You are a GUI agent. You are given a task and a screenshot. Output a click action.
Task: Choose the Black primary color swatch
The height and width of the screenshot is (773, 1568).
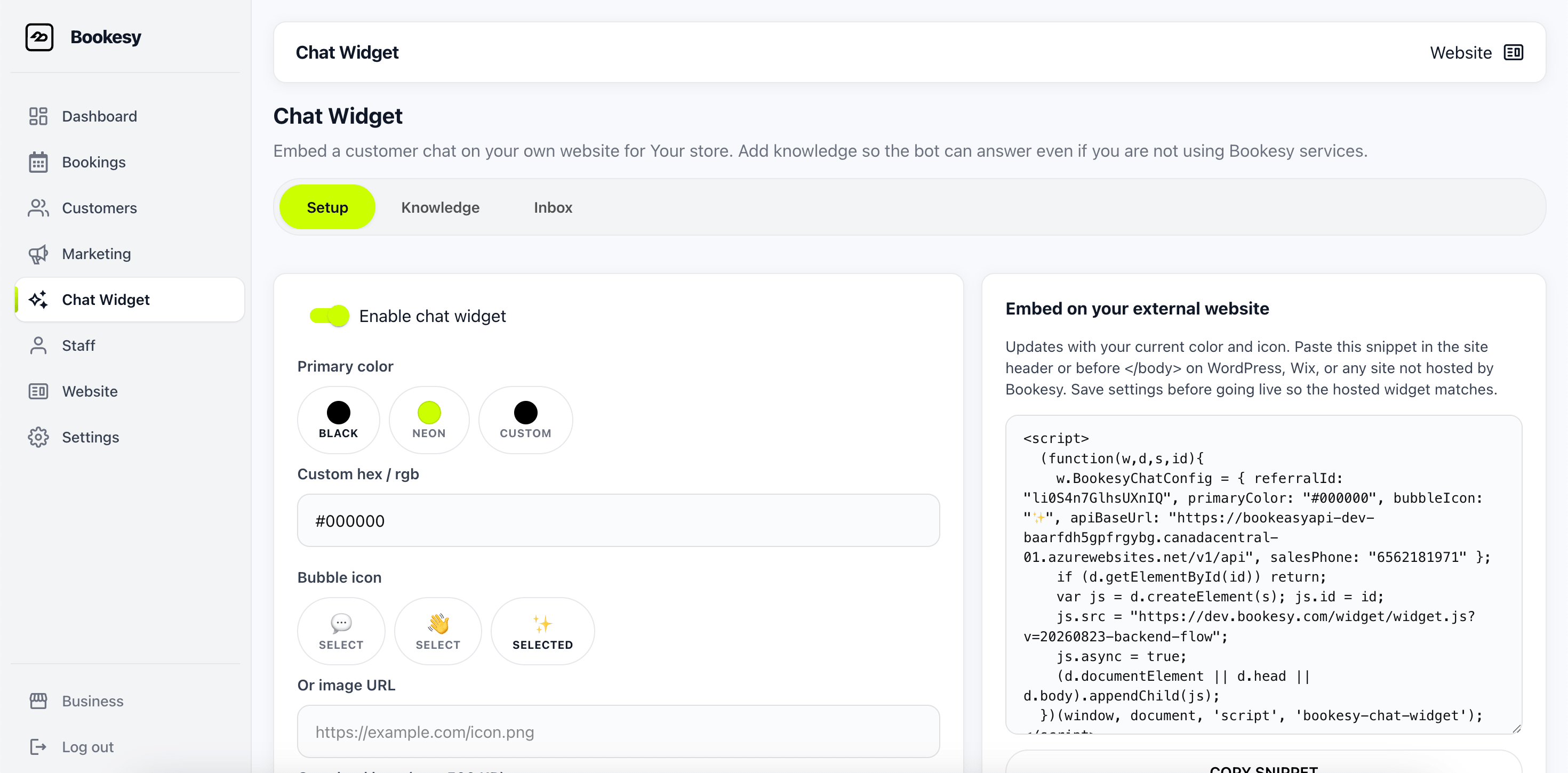point(339,420)
